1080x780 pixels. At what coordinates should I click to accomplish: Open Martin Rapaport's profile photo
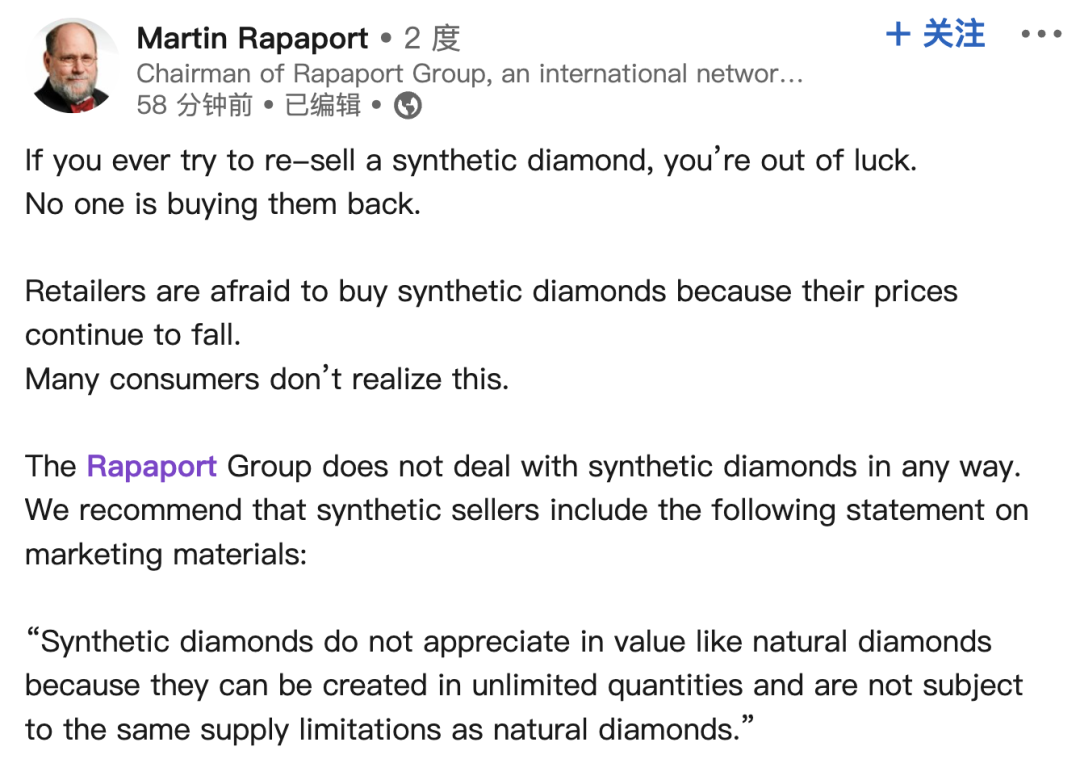(72, 66)
